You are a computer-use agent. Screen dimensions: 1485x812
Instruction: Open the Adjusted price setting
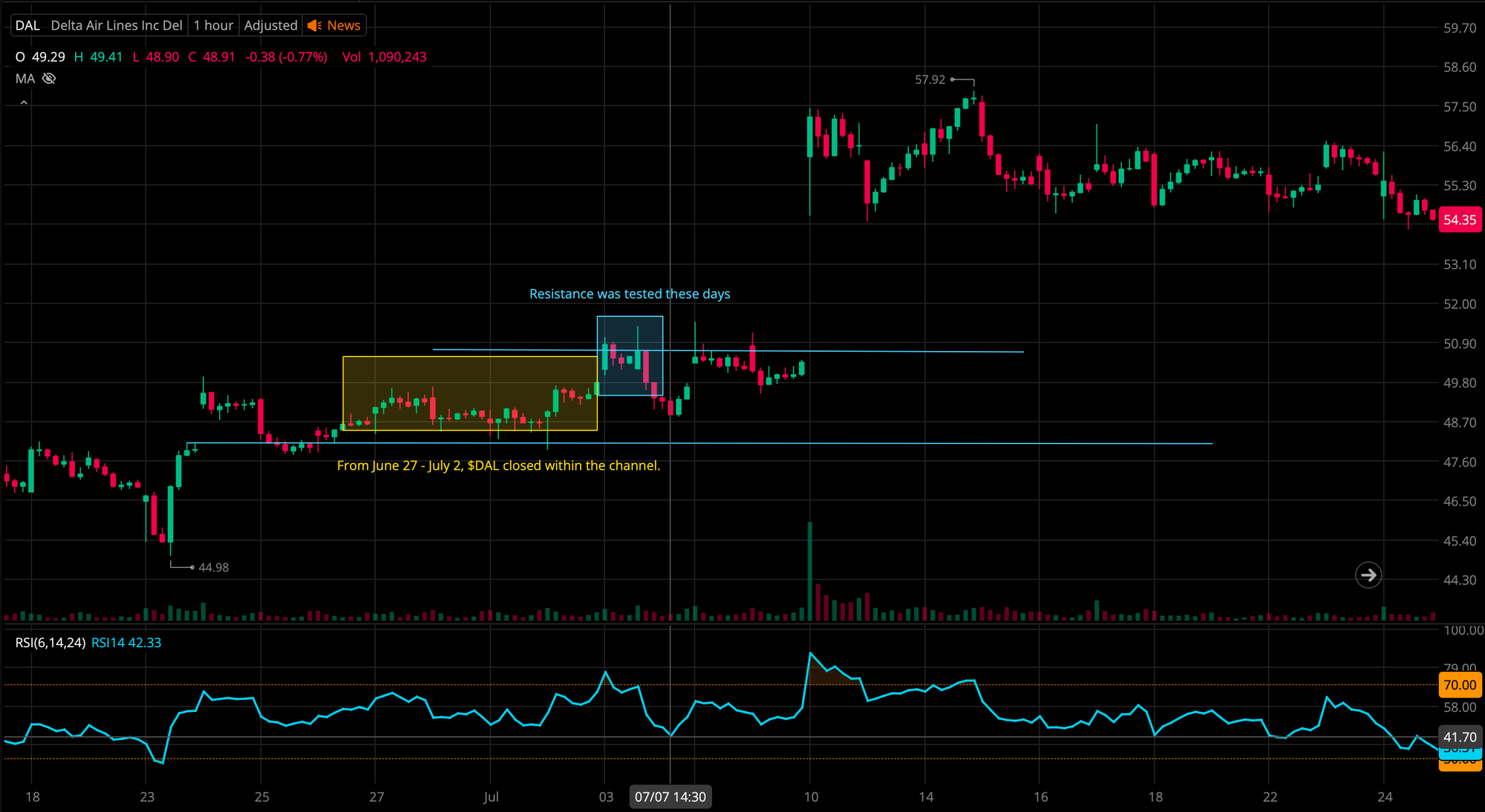coord(270,25)
